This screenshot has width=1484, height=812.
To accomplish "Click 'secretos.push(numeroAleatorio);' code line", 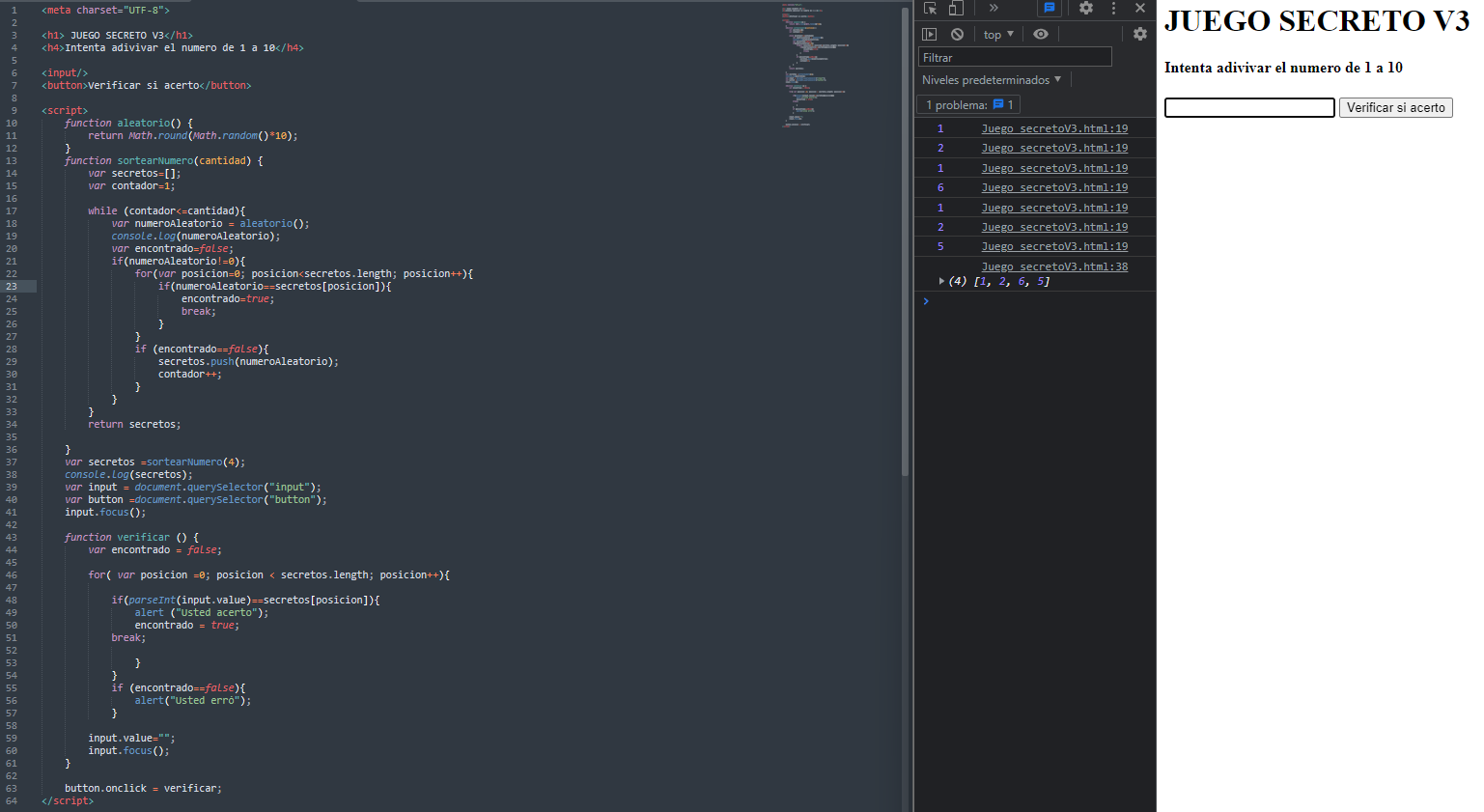I will [x=248, y=361].
